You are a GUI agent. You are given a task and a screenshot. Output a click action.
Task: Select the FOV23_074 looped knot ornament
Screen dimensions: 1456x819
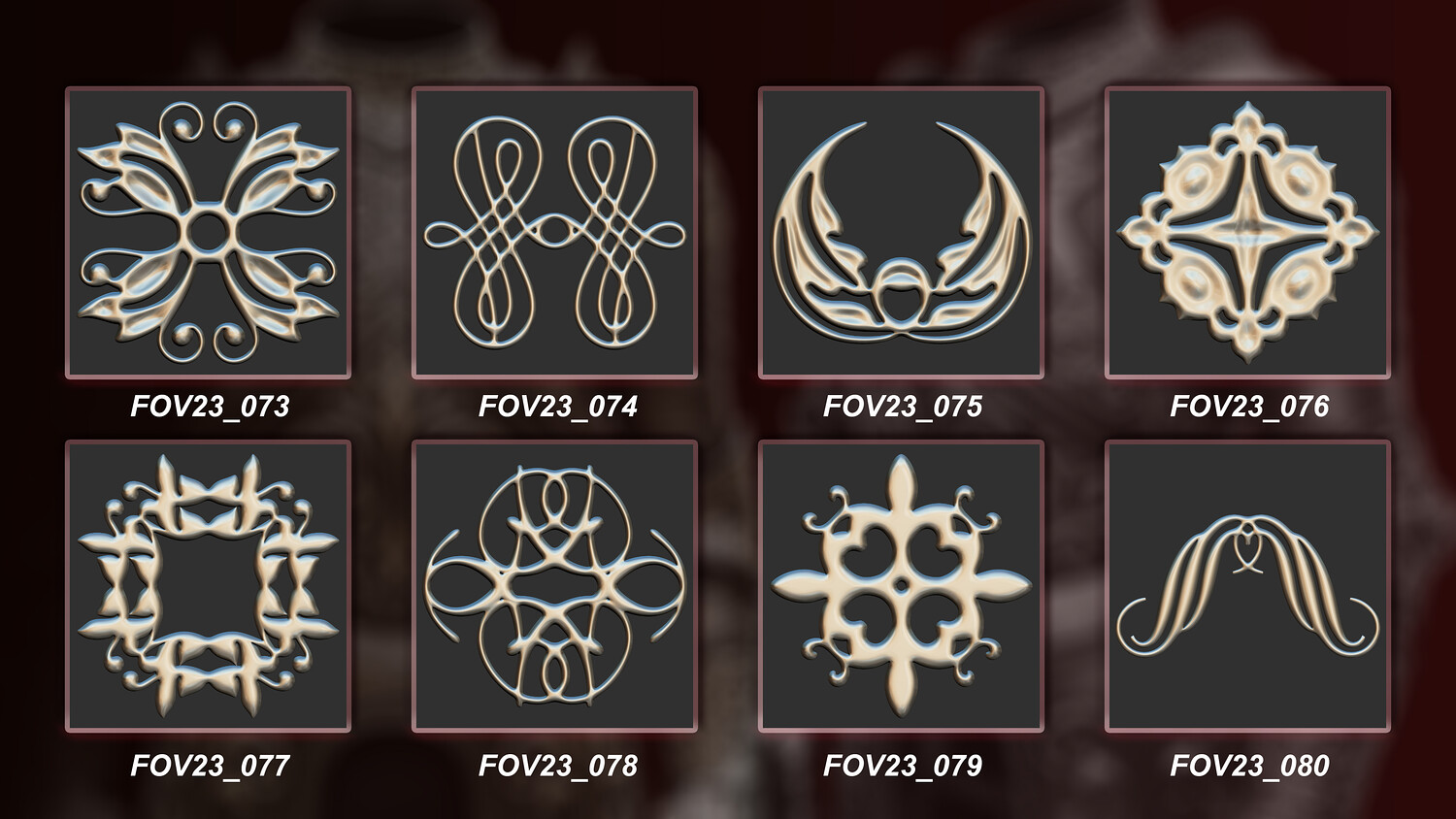click(554, 233)
